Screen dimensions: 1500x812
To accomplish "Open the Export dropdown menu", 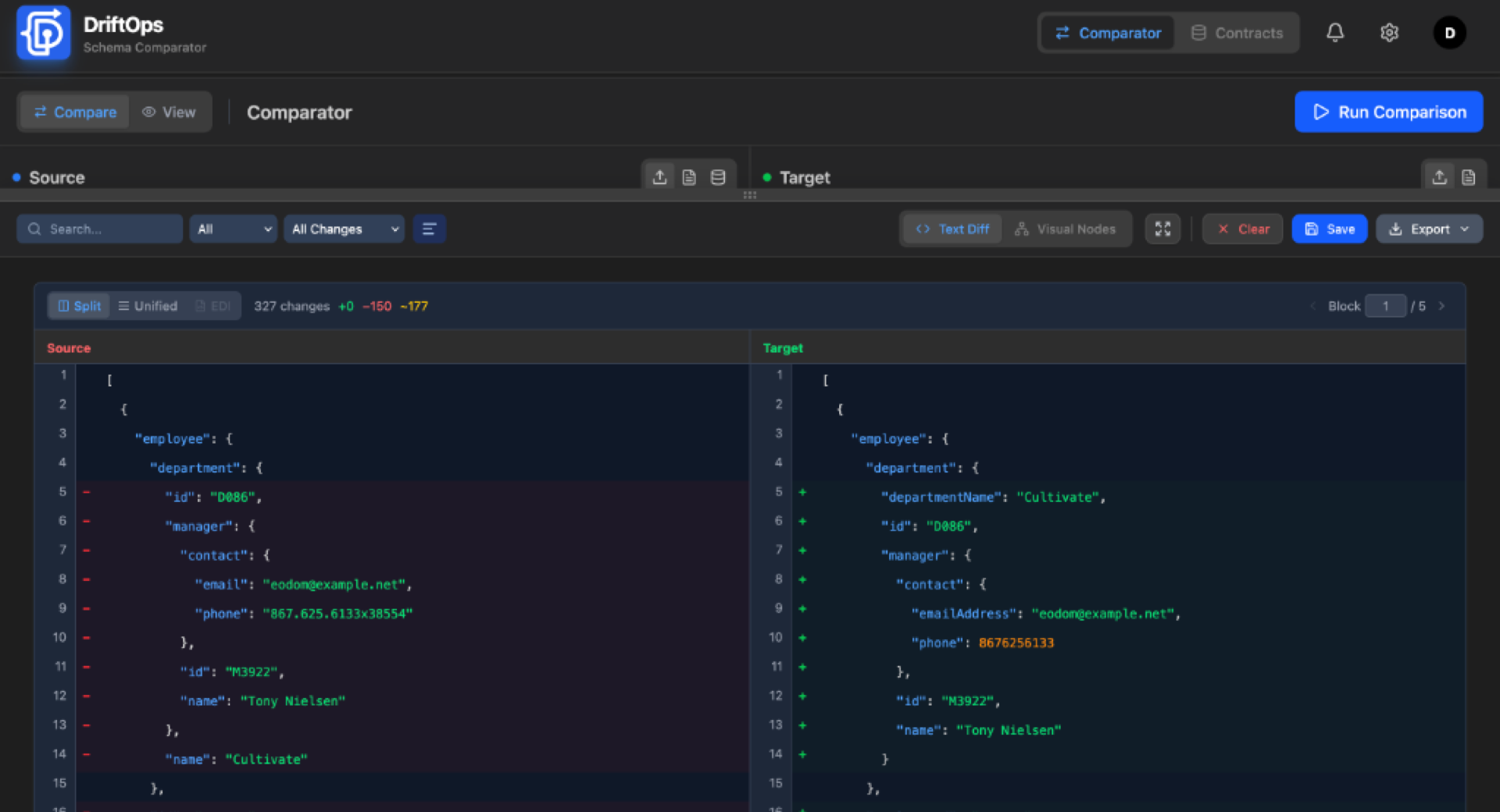I will point(1429,229).
